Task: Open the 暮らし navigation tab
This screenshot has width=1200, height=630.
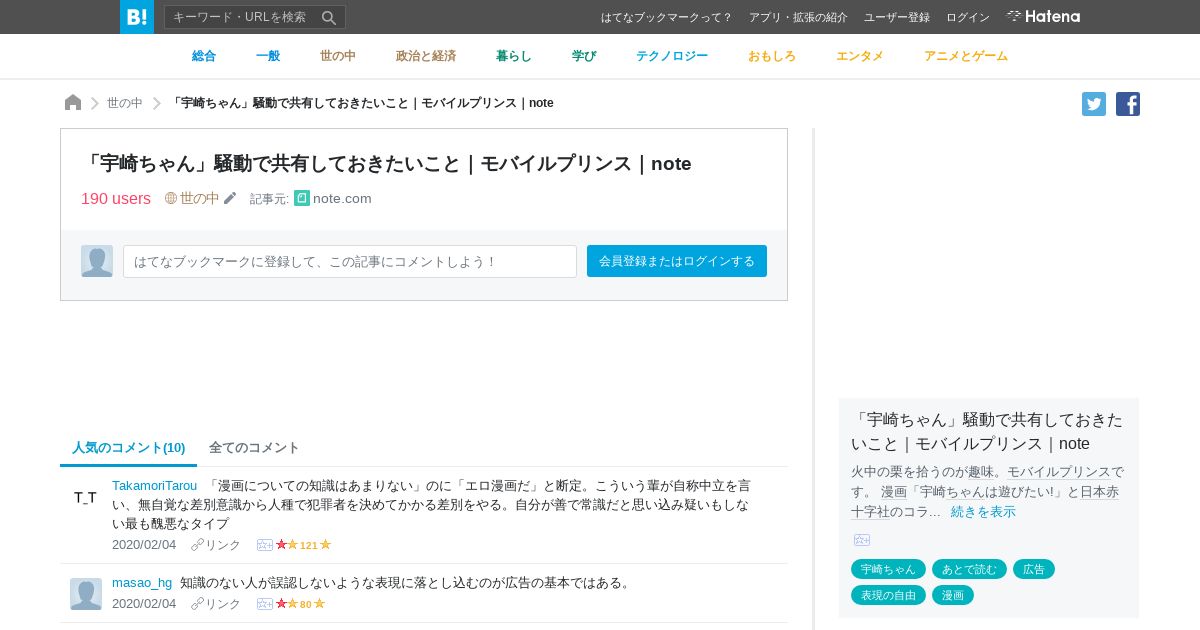Action: coord(514,56)
